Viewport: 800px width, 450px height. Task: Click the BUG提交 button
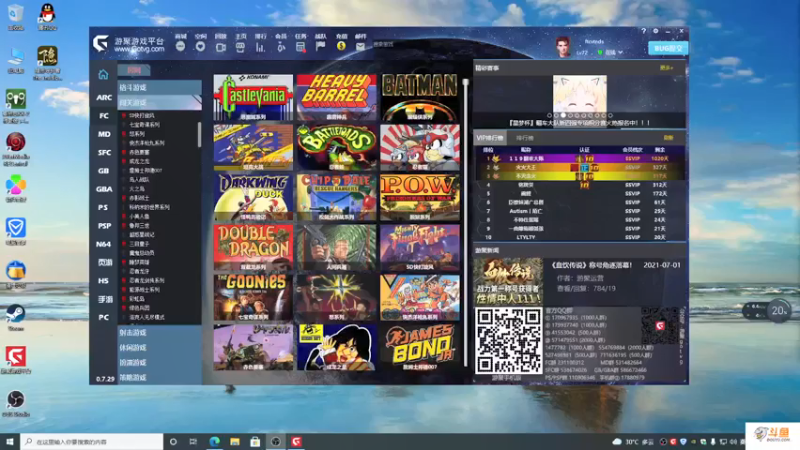click(668, 48)
